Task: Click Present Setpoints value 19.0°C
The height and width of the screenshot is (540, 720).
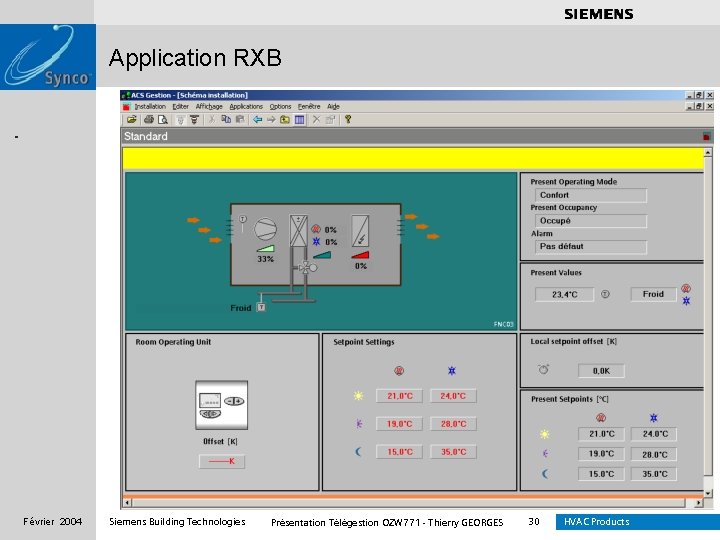Action: 601,454
